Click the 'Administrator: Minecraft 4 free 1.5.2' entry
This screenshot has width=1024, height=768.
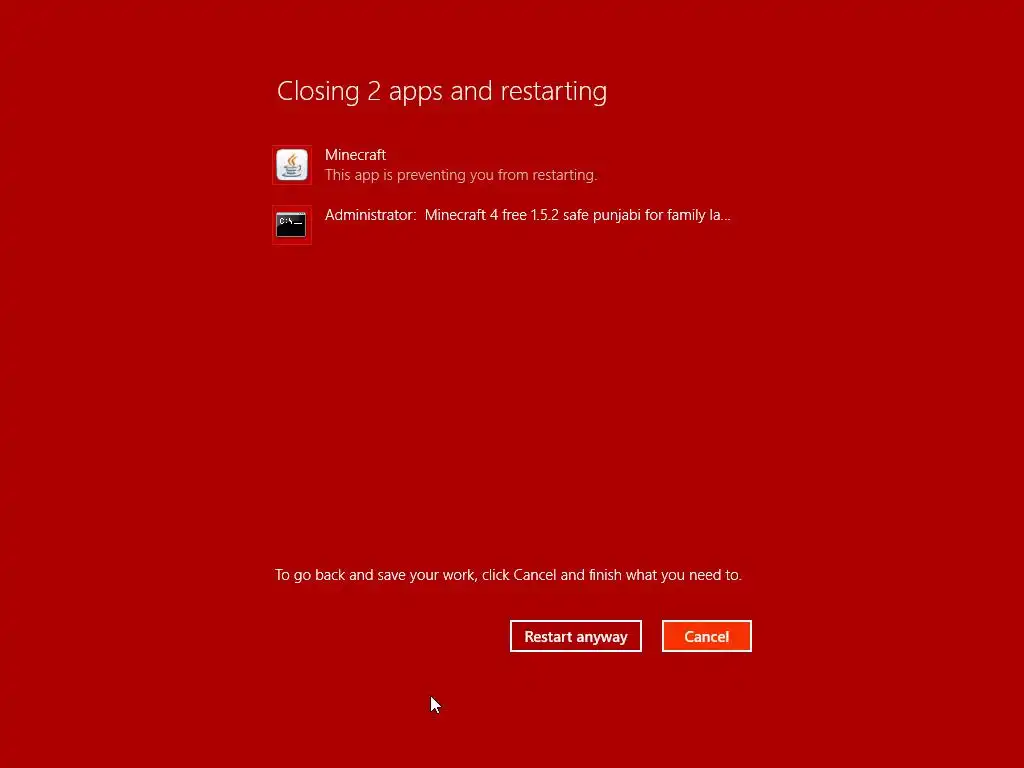tap(528, 215)
